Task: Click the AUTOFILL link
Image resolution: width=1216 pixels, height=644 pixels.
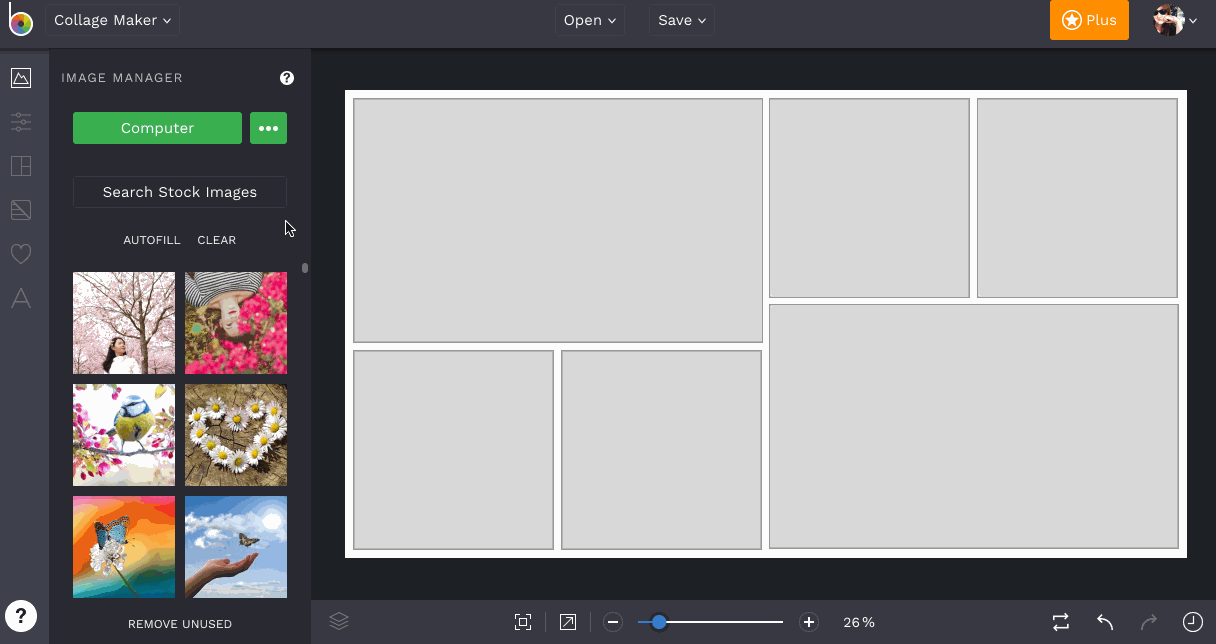Action: pos(152,240)
